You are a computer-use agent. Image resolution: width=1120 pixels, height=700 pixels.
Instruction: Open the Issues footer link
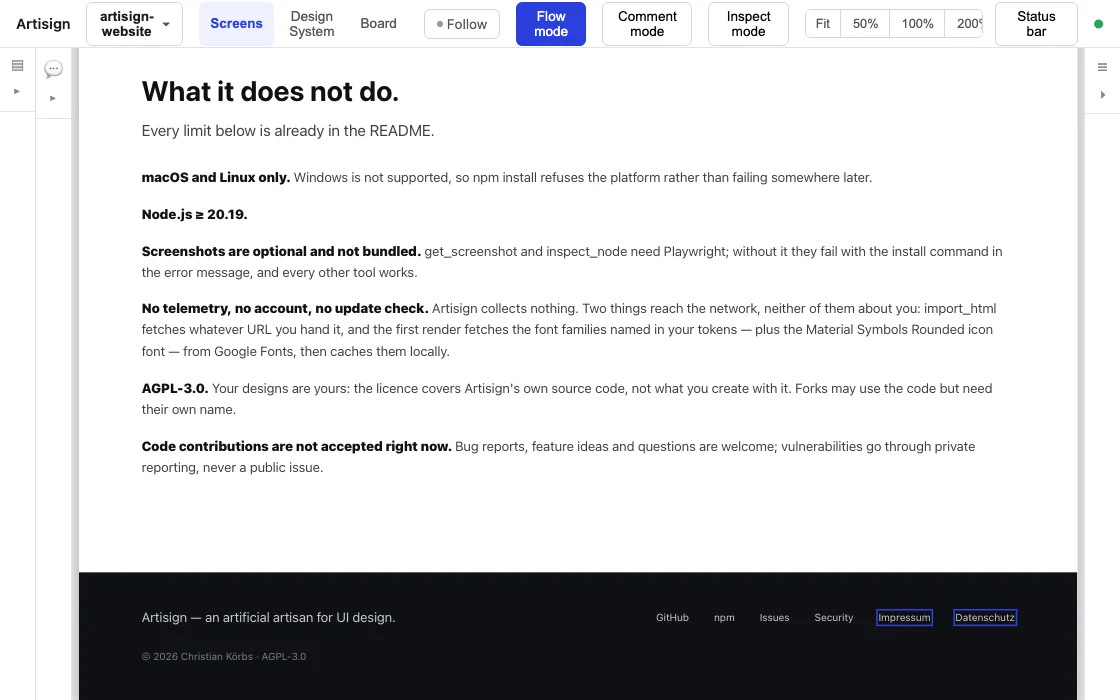pyautogui.click(x=774, y=618)
